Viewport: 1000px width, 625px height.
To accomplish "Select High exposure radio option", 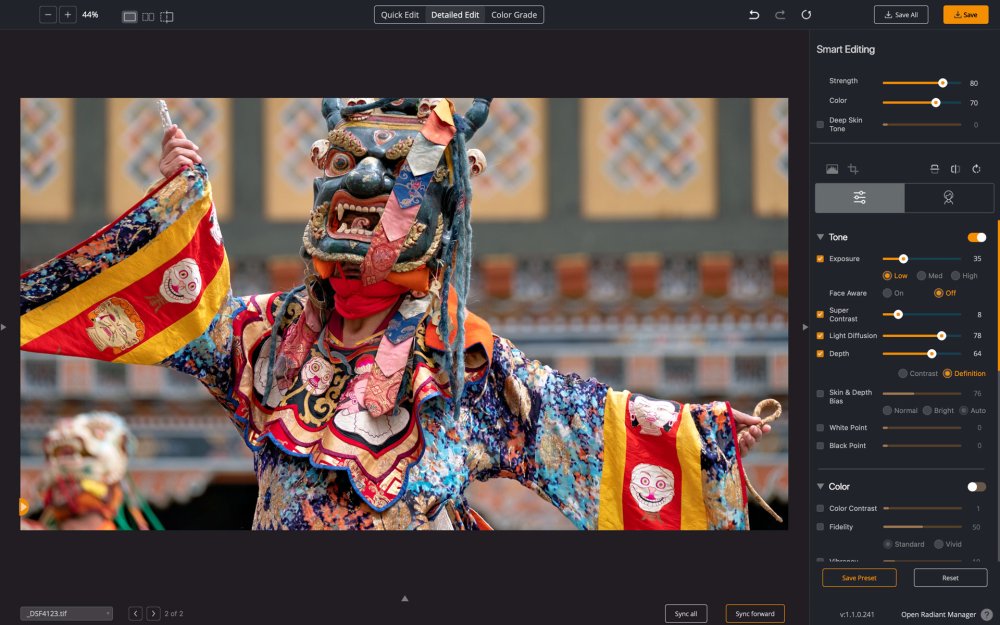I will click(x=955, y=276).
